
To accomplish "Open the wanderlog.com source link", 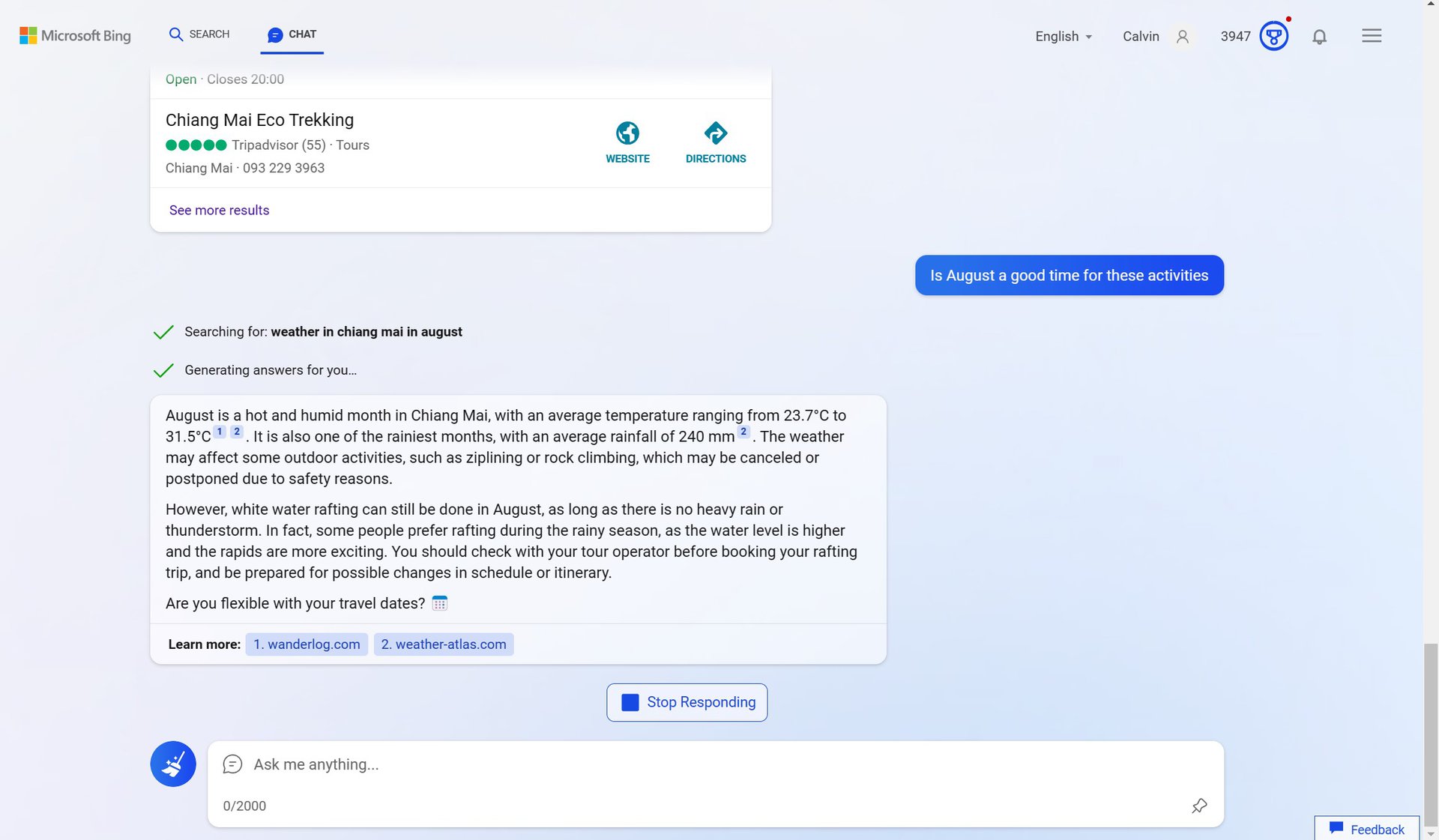I will 307,644.
